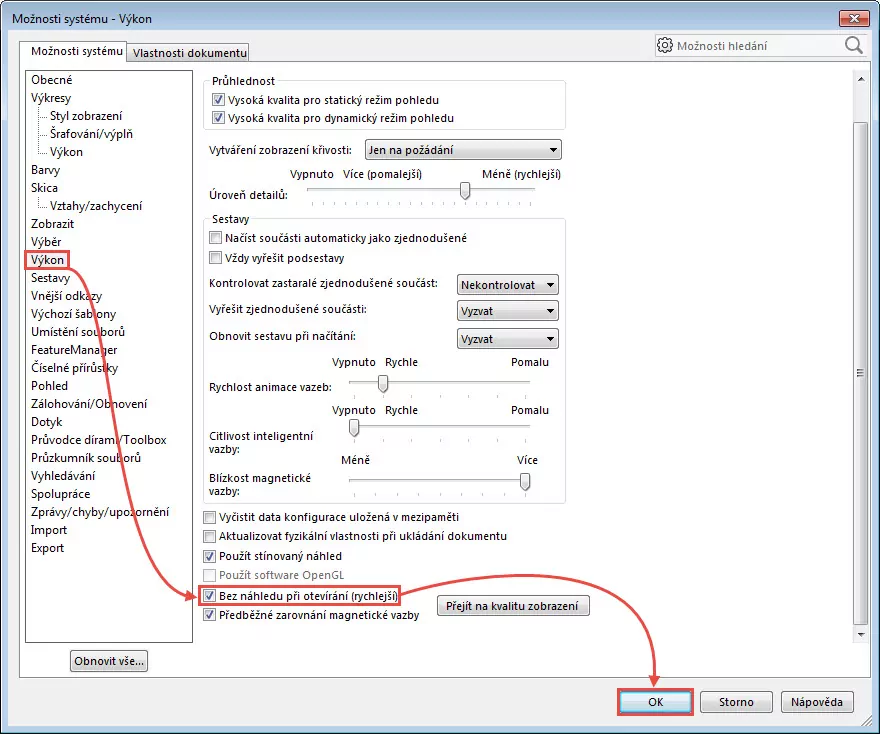Select Barvy in the category list
Viewport: 880px width, 734px height.
click(45, 170)
